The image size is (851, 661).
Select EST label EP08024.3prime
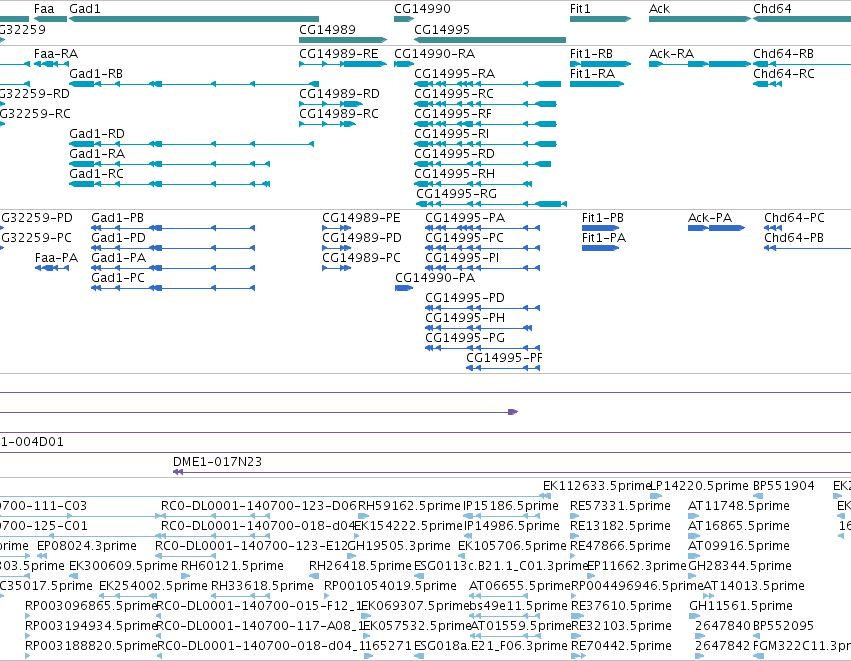[87, 546]
